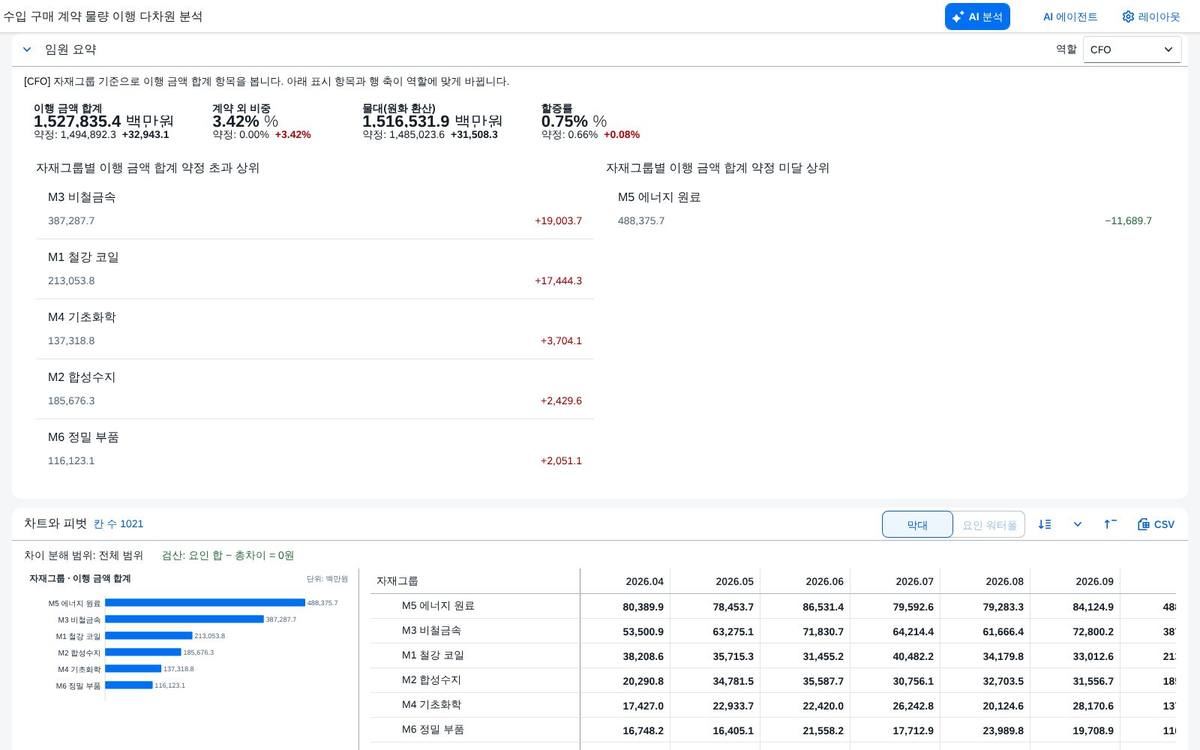Click the 물대(원화 환산) KPI

tap(432, 121)
